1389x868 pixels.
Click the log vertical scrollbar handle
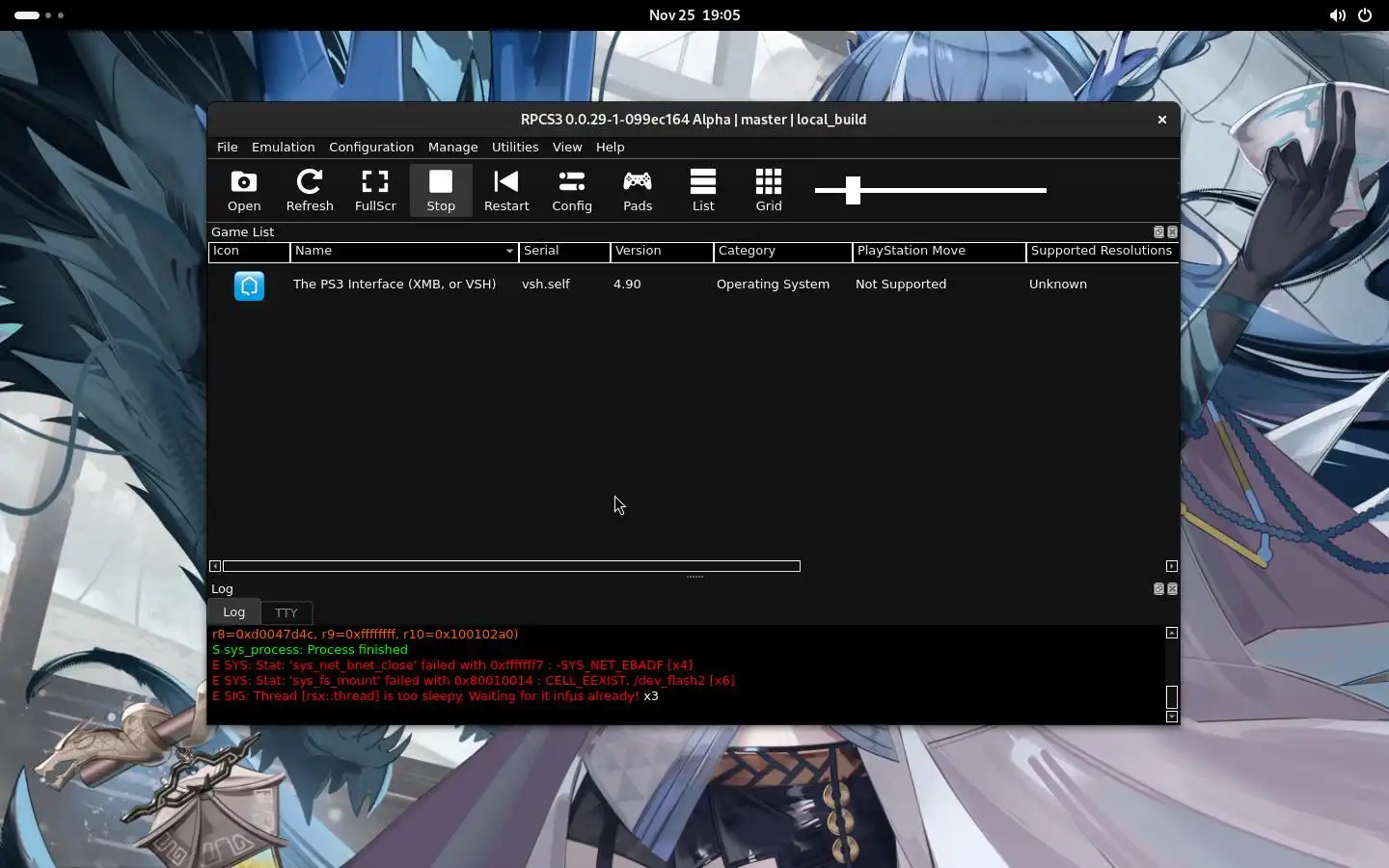tap(1172, 696)
